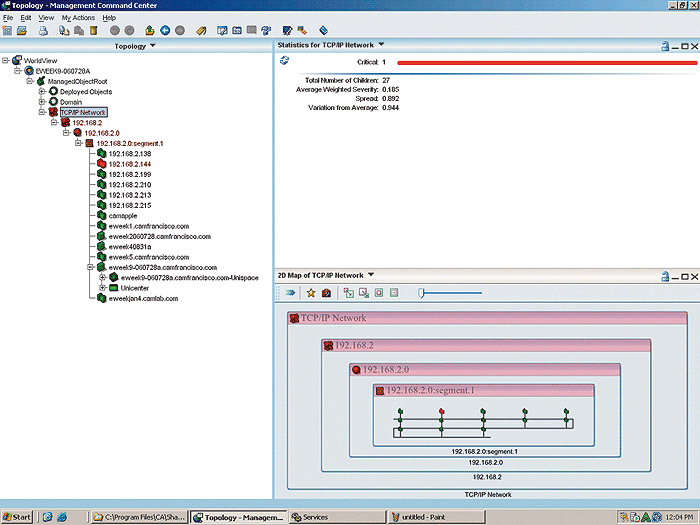
Task: Click the green up-arrow folder toolbar icon
Action: [150, 30]
